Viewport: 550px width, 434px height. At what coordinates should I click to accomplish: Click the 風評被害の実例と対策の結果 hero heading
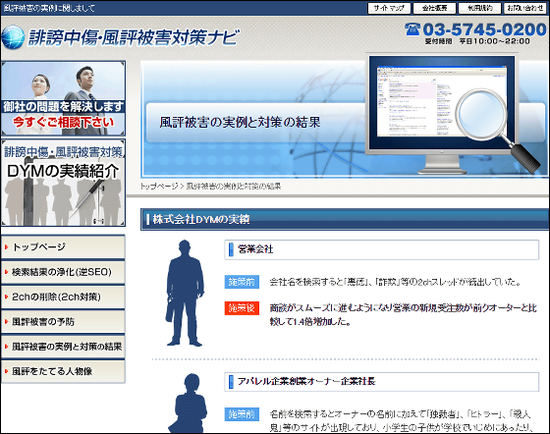click(x=240, y=122)
